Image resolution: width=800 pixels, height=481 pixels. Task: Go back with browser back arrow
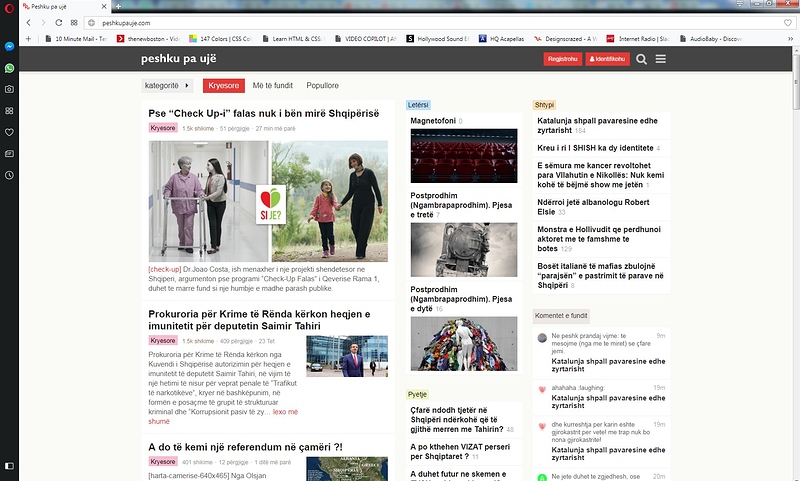(x=29, y=22)
